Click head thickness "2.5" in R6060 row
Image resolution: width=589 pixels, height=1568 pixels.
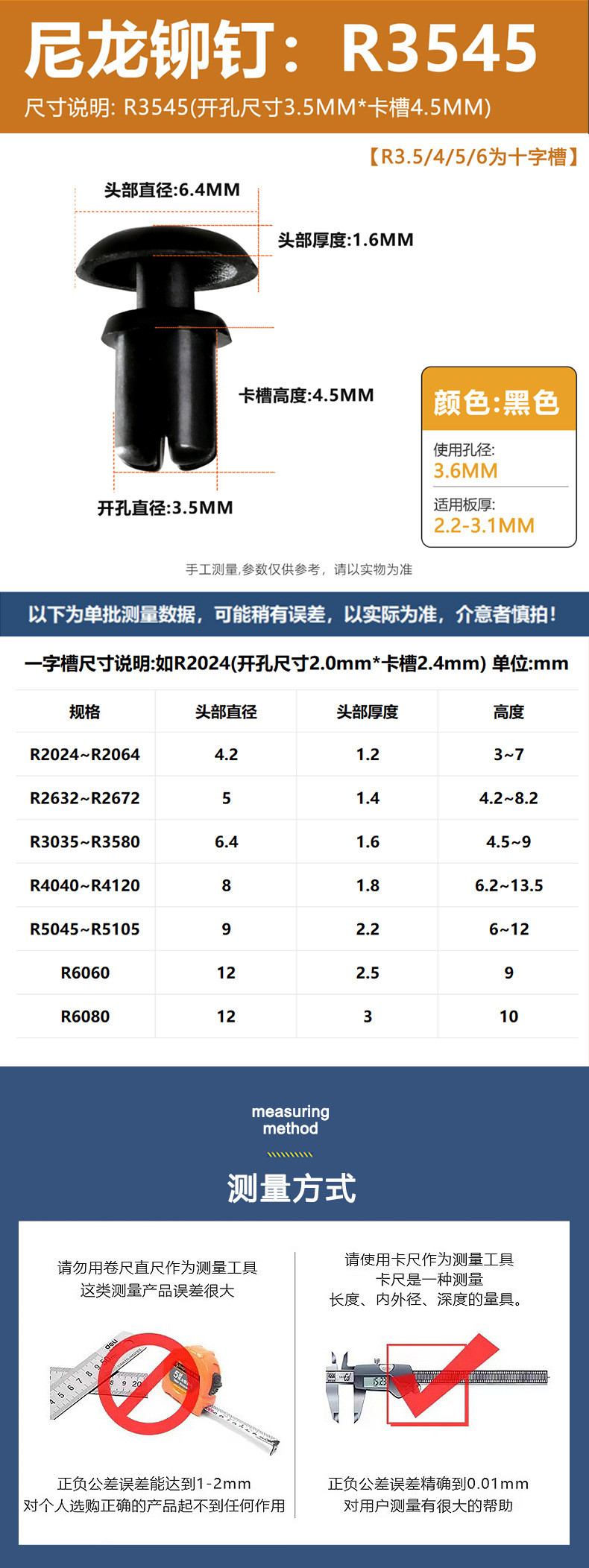coord(368,973)
